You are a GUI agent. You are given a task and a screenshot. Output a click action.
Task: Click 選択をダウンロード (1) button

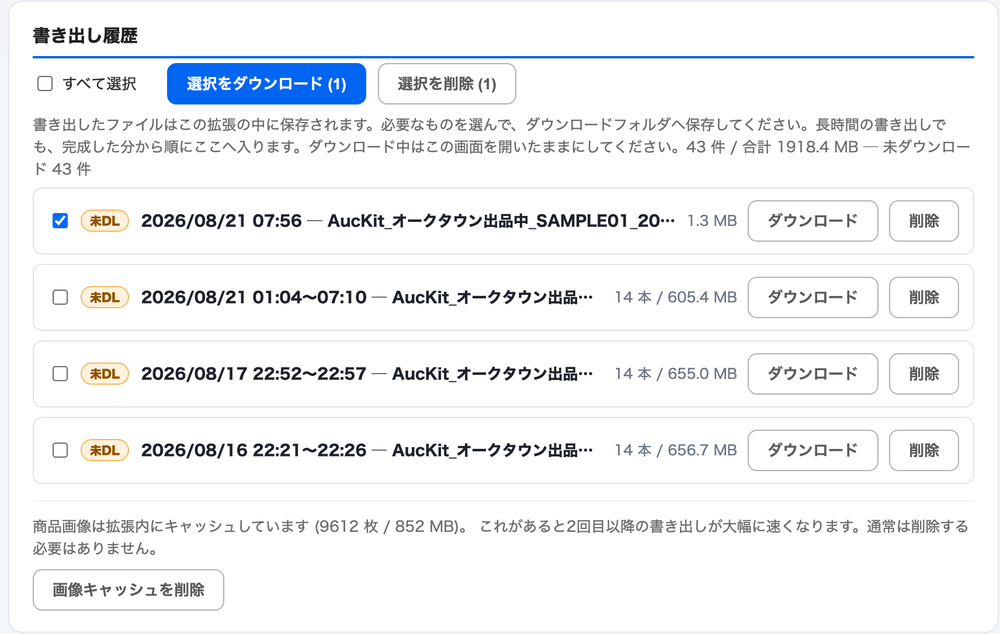point(267,84)
